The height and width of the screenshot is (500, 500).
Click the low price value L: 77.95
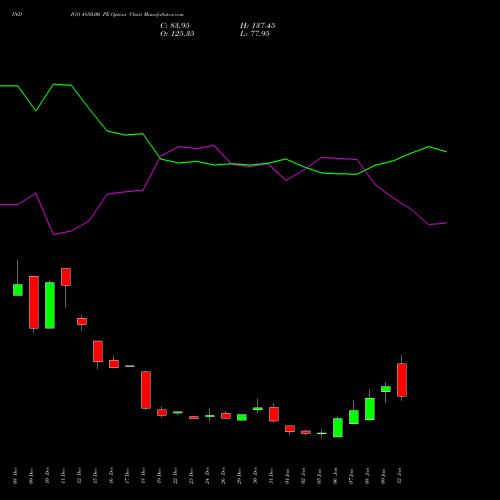[x=255, y=34]
